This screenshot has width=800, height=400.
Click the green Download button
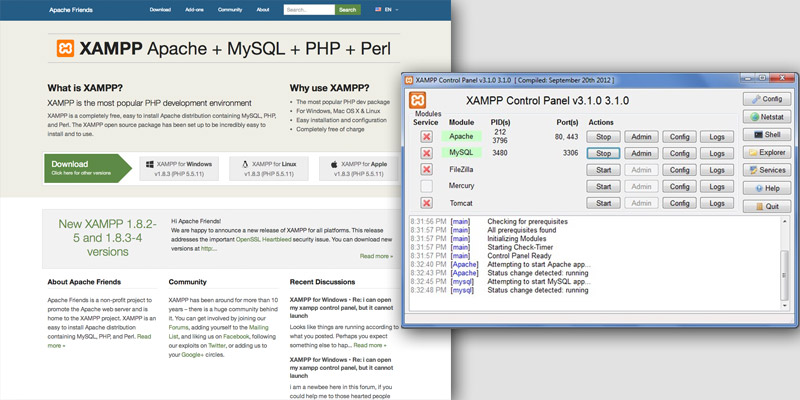point(88,168)
